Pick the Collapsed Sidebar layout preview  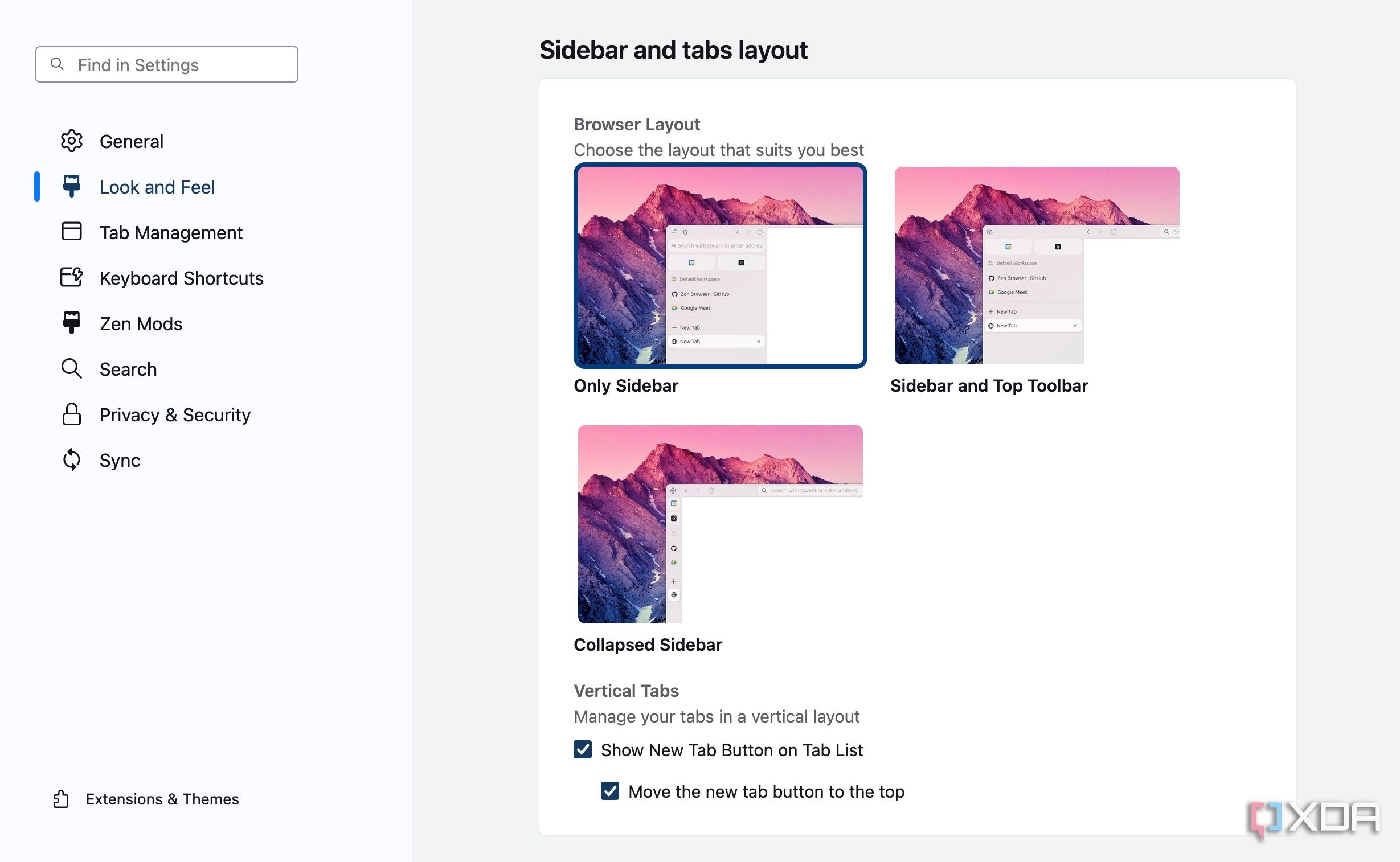pyautogui.click(x=720, y=524)
